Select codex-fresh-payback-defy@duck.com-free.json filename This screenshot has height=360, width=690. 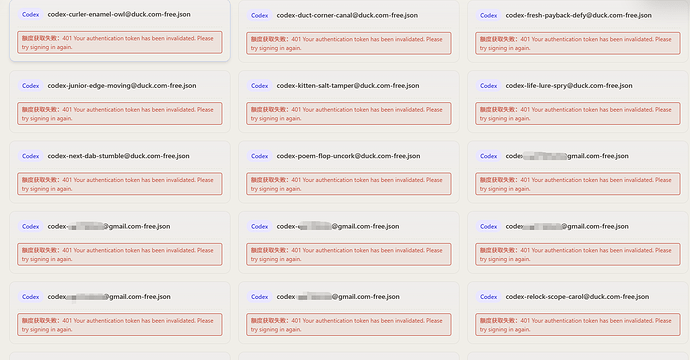(x=579, y=15)
